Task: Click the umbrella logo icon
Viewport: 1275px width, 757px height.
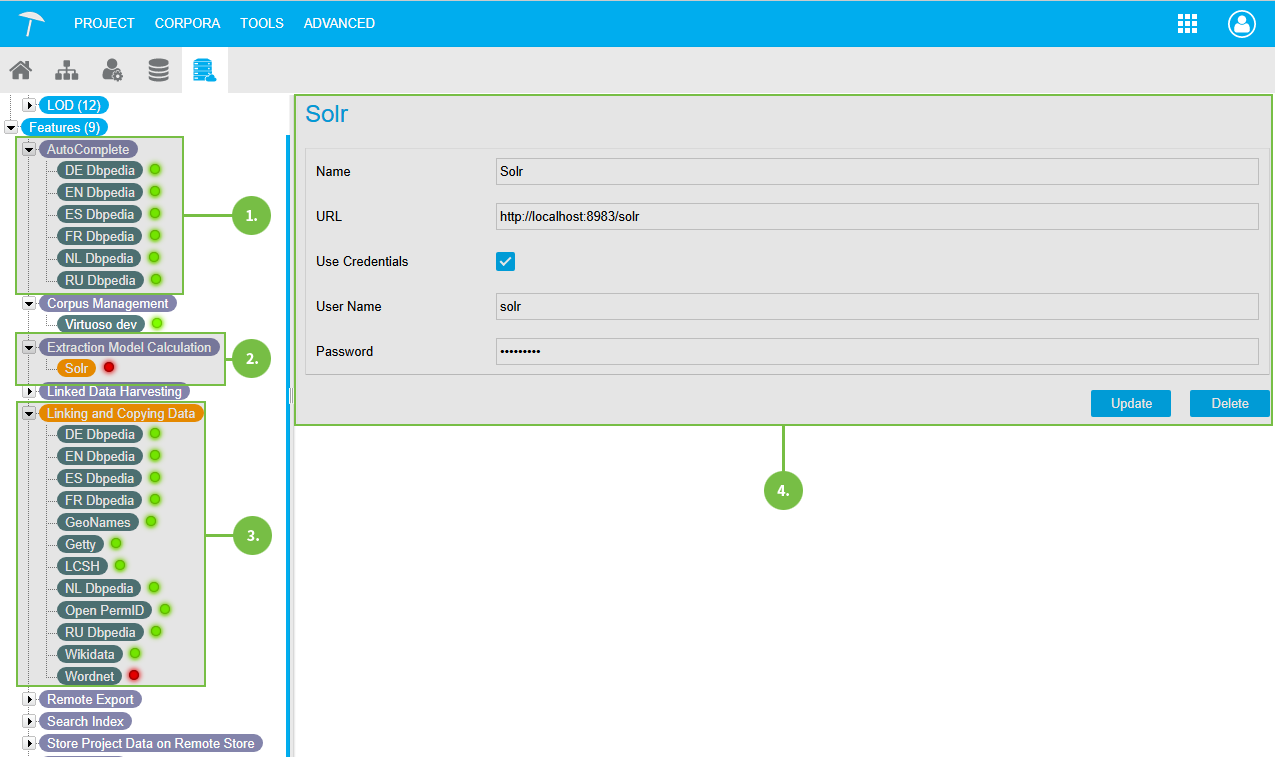Action: [x=31, y=23]
